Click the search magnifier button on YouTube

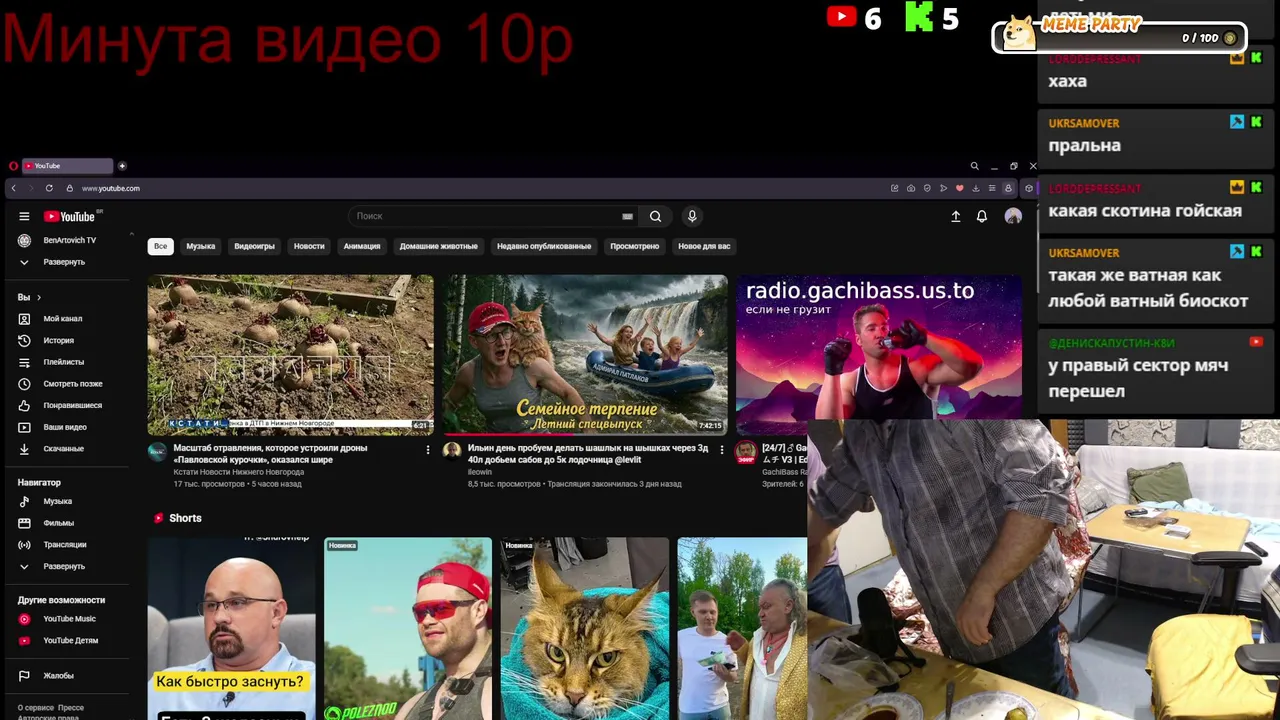(x=655, y=216)
